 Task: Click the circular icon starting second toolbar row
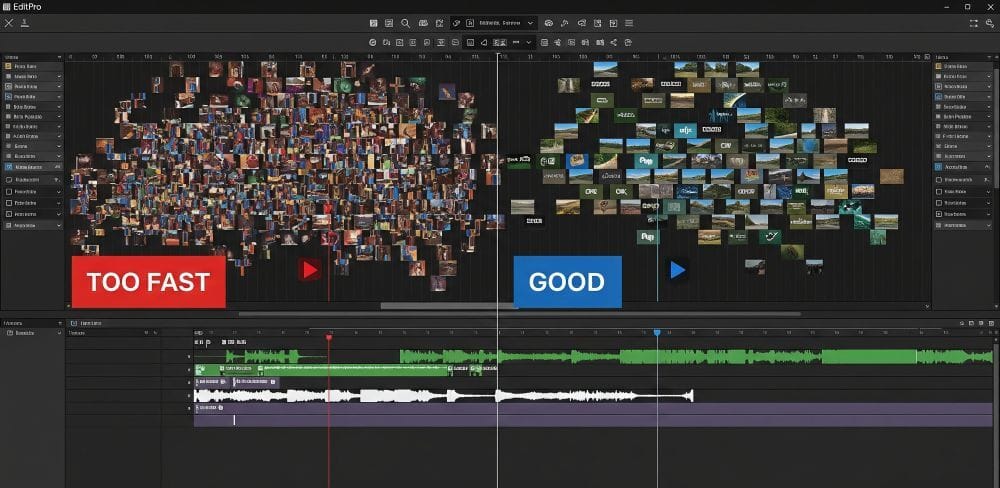pyautogui.click(x=373, y=43)
